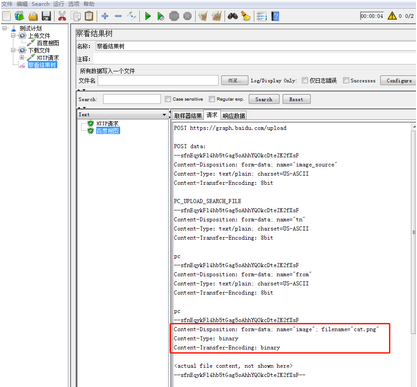This screenshot has height=387, width=417.
Task: Click the broom reset search icon
Action: click(246, 16)
